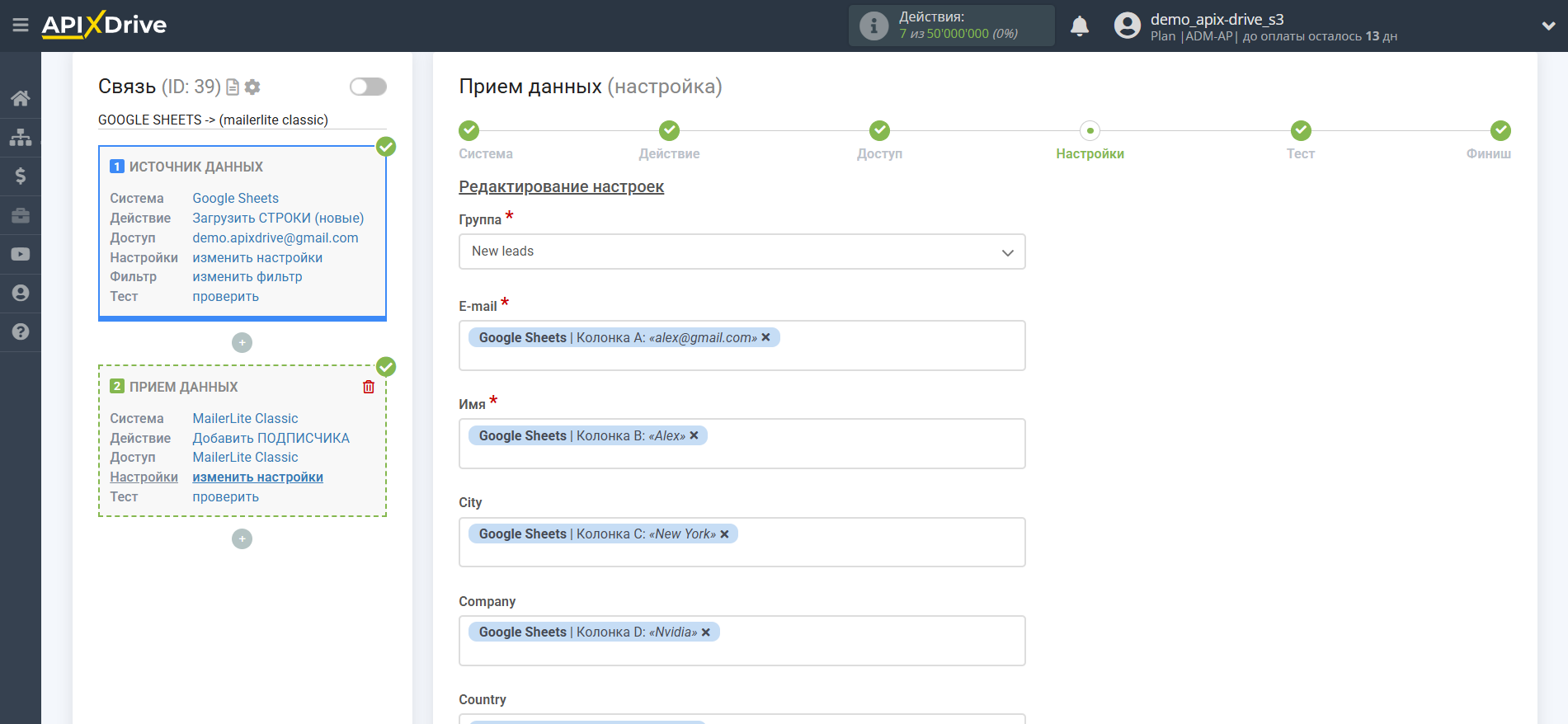
Task: Toggle the connection on/off switch
Action: 368,87
